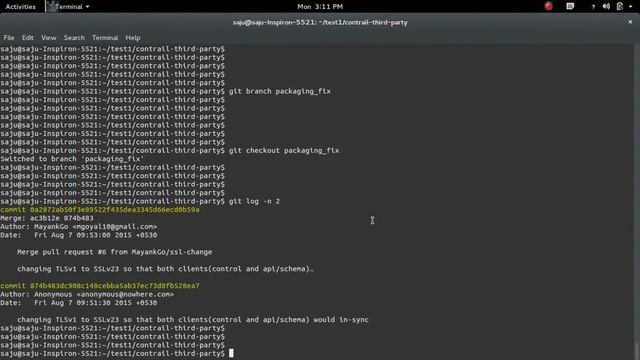Click the 'git log -n 2' command
640x360 pixels.
click(x=254, y=201)
